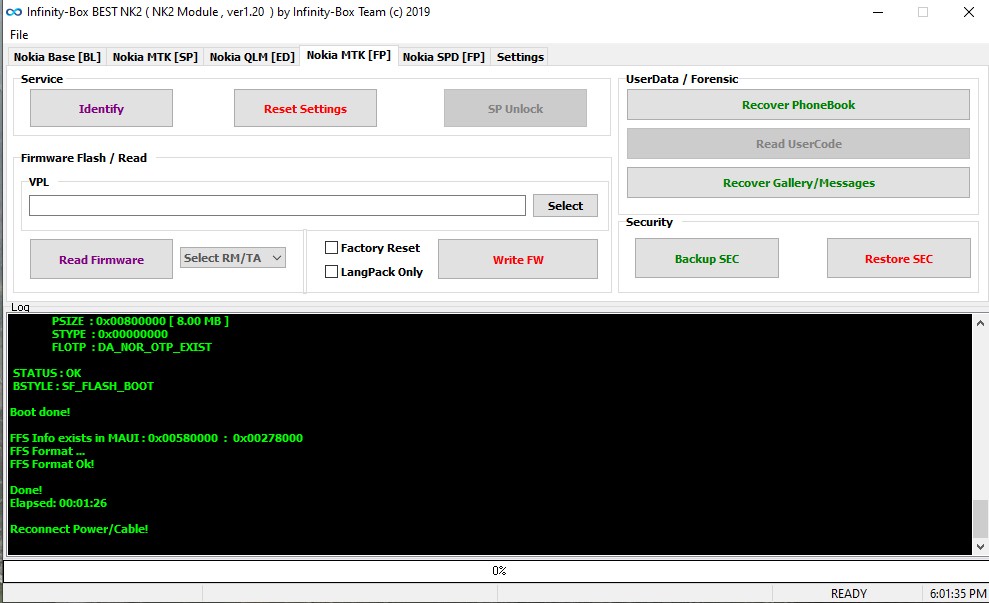Switch to Nokia Base [BL] tab
Image resolution: width=989 pixels, height=603 pixels.
(x=57, y=57)
